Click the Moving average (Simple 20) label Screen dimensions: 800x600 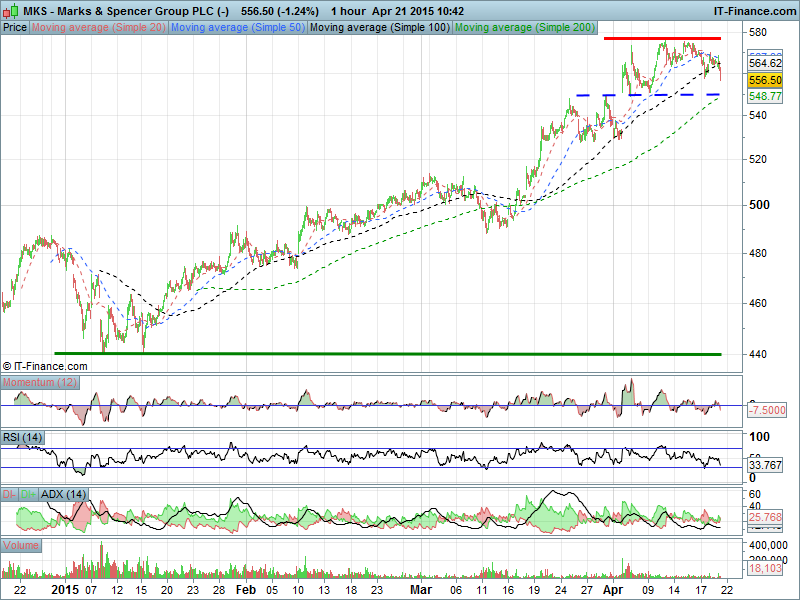pos(98,28)
